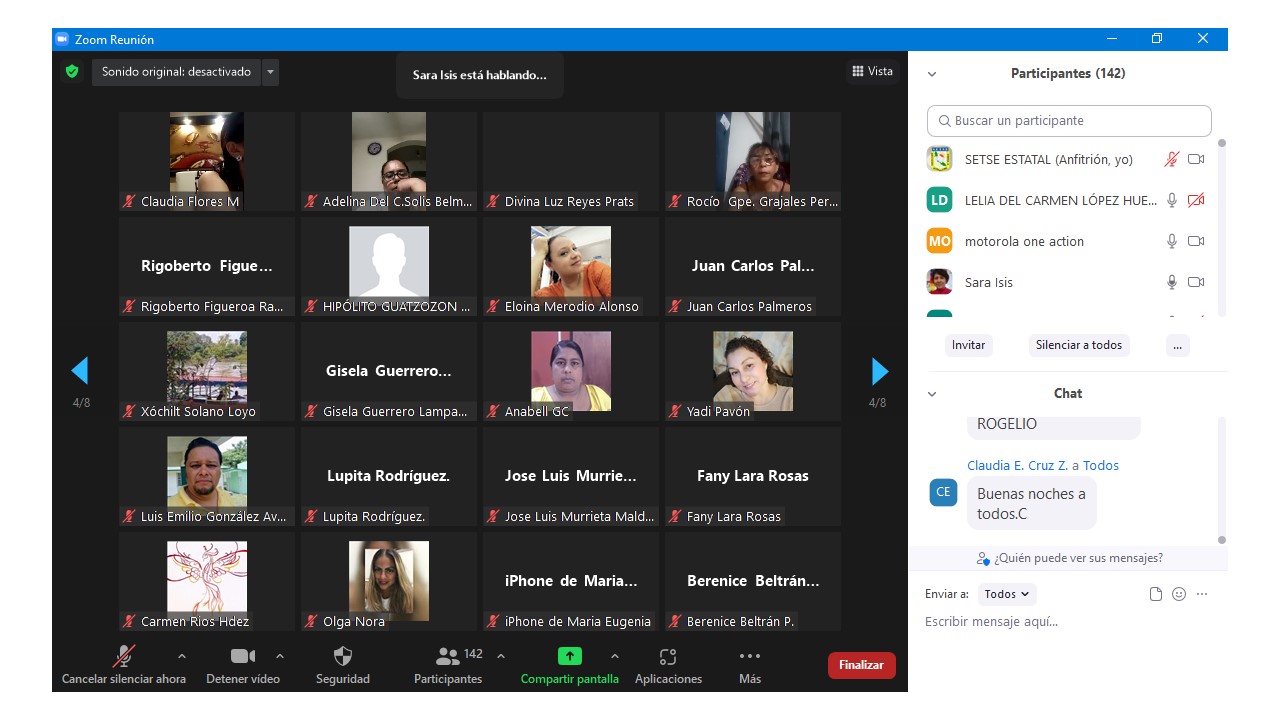
Task: Select LD avatar of LELIA DEL CARMEN
Action: (939, 200)
